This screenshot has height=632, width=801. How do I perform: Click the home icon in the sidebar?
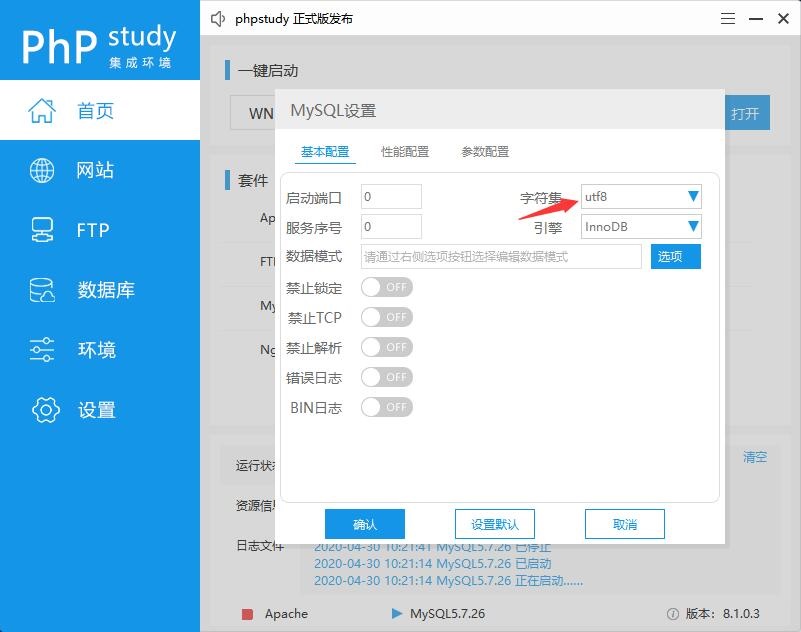tap(42, 111)
